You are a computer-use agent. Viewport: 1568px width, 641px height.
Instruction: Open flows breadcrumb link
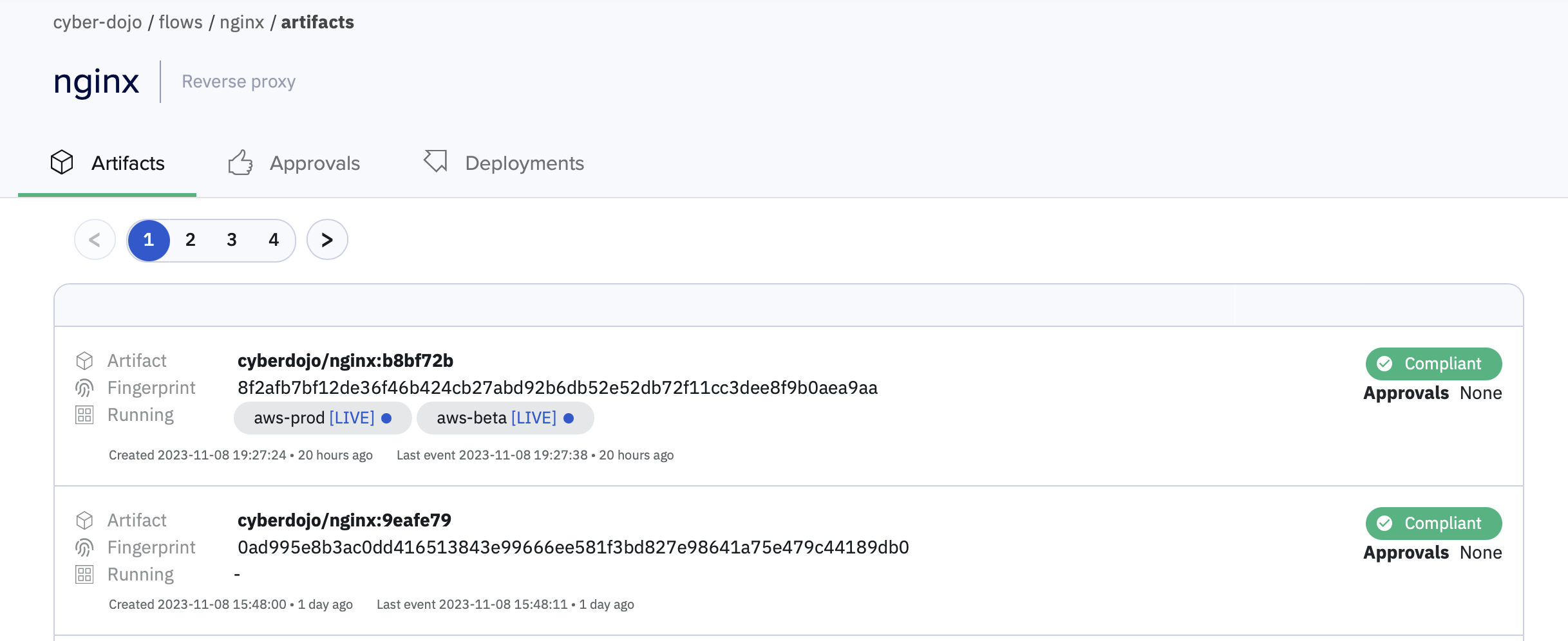pos(180,23)
